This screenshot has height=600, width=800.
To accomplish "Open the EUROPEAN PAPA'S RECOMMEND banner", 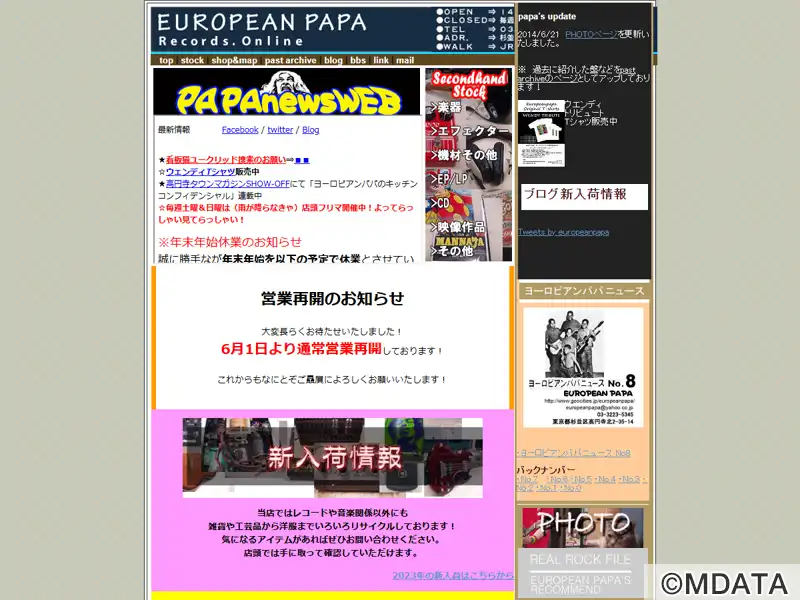I will coord(581,585).
